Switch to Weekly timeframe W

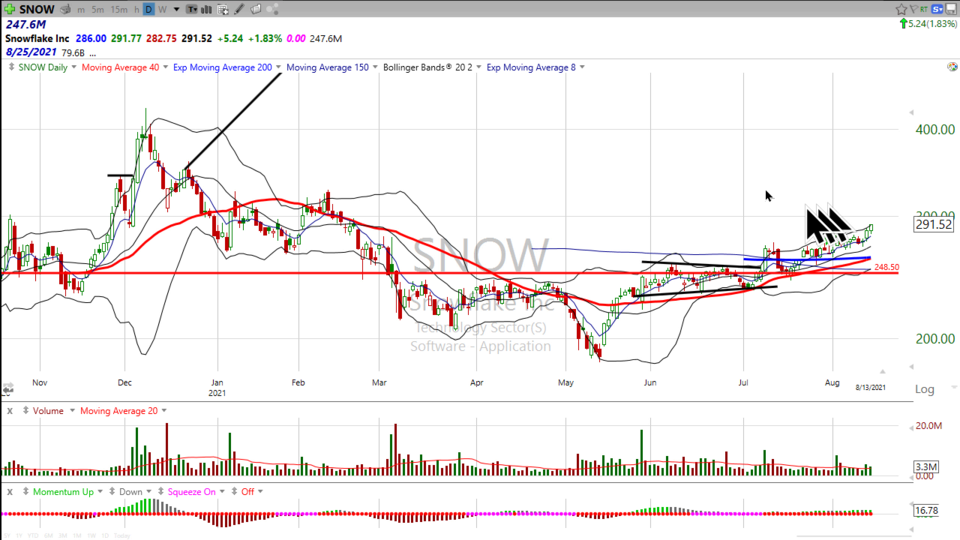[x=162, y=9]
